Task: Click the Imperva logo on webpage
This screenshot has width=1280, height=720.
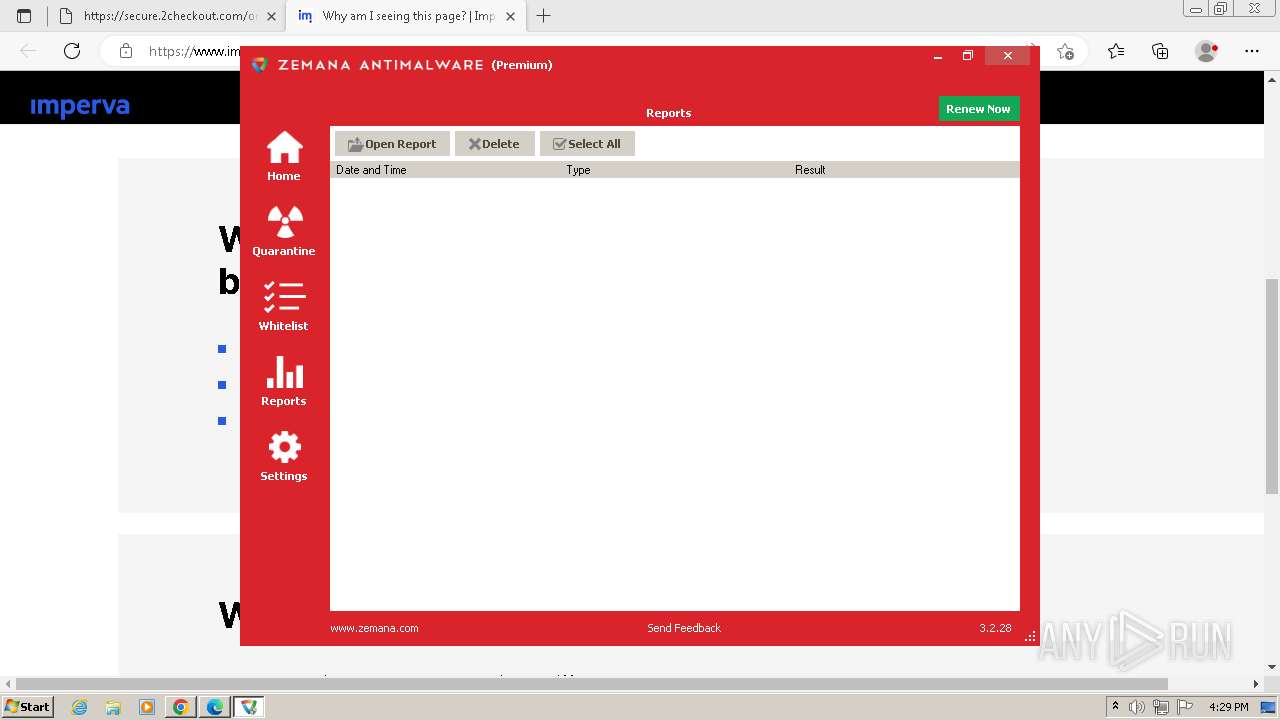Action: coord(80,106)
